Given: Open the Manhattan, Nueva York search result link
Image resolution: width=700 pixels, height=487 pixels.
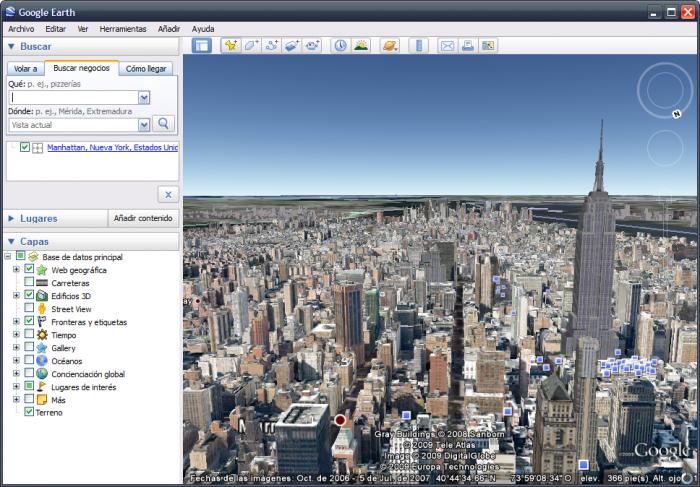Looking at the screenshot, I should [112, 147].
